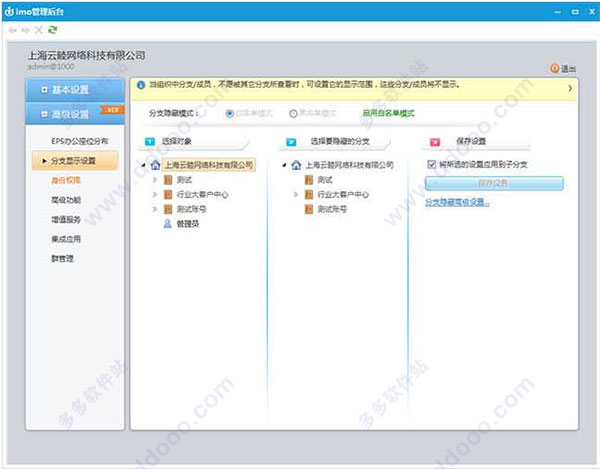Screen dimensions: 600x469
Task: Click the back arrow navigation icon
Action: (13, 30)
